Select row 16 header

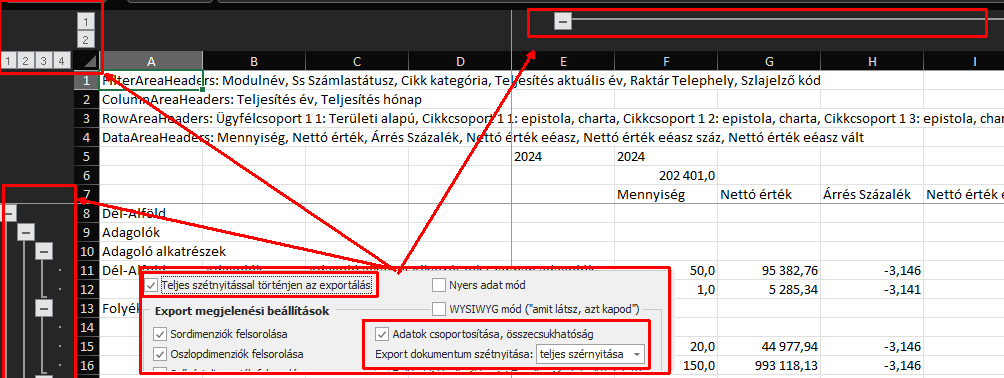pos(86,366)
